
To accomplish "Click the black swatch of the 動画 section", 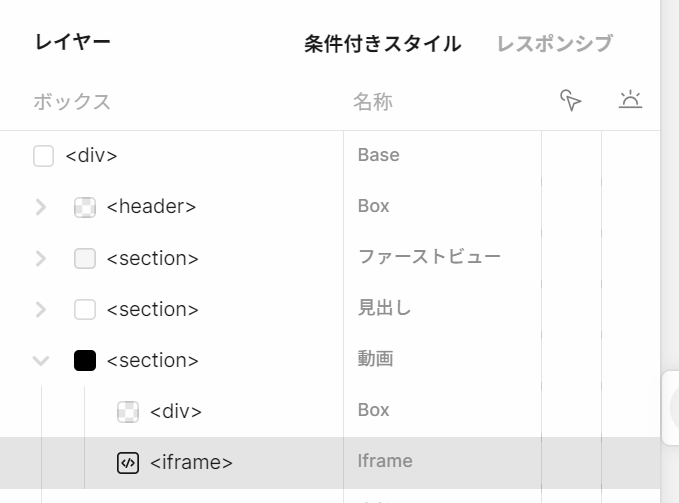I will (x=85, y=360).
